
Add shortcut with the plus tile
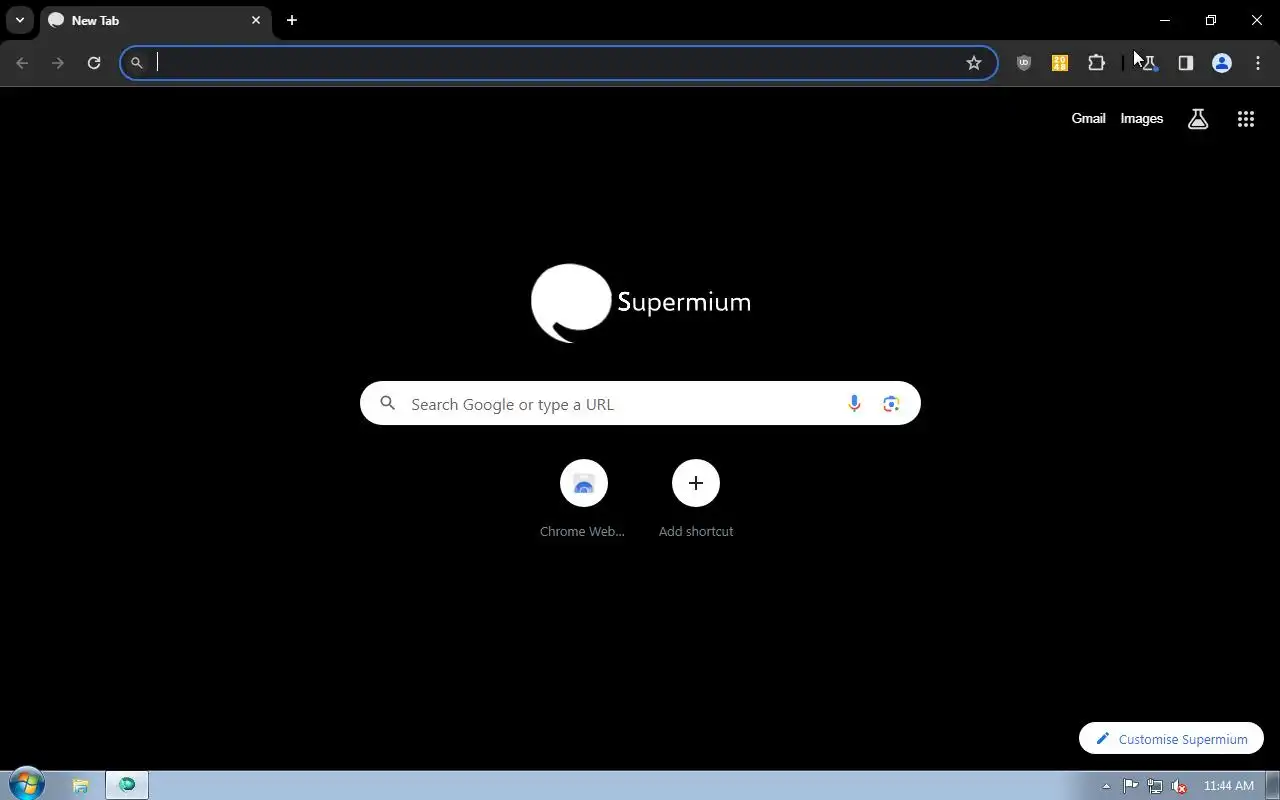[696, 498]
